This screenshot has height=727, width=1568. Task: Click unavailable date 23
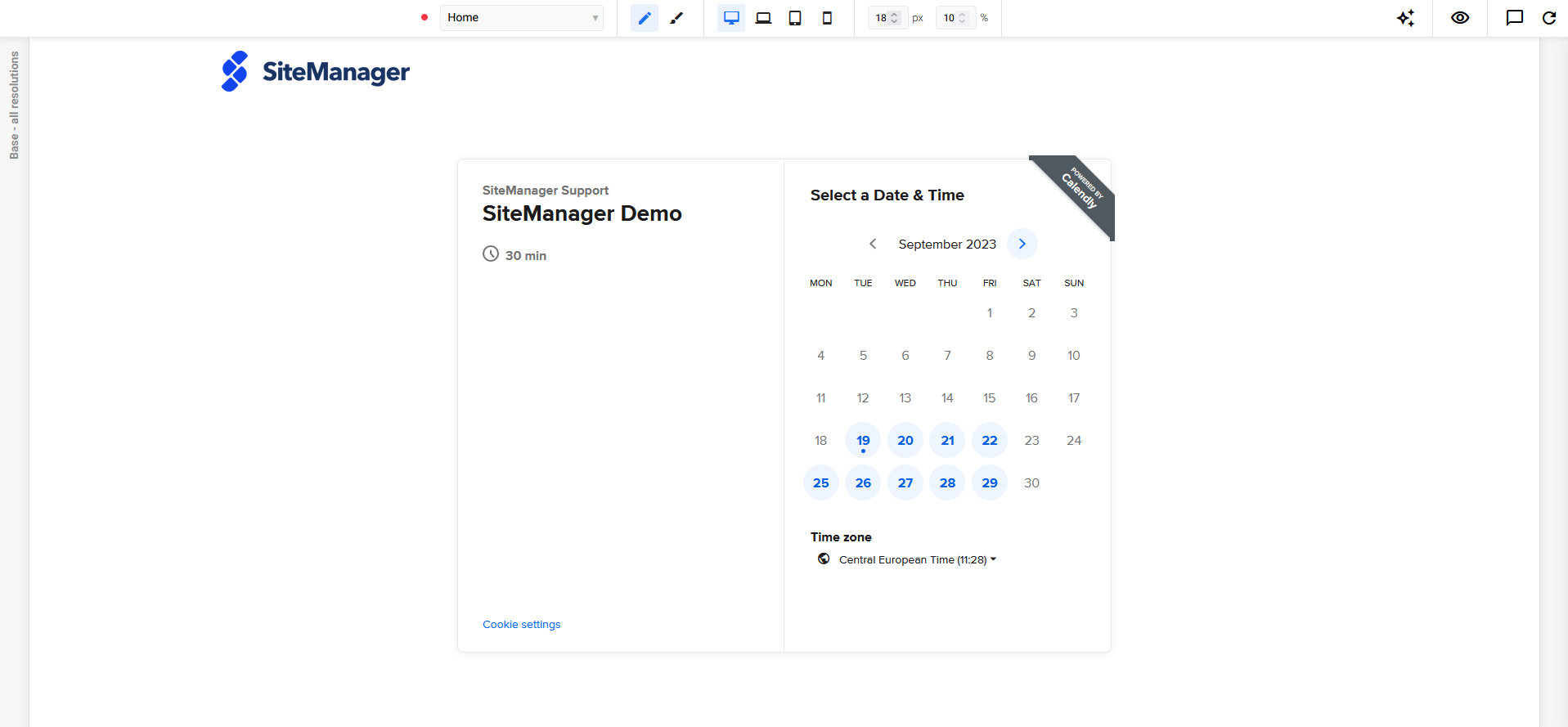pos(1032,441)
